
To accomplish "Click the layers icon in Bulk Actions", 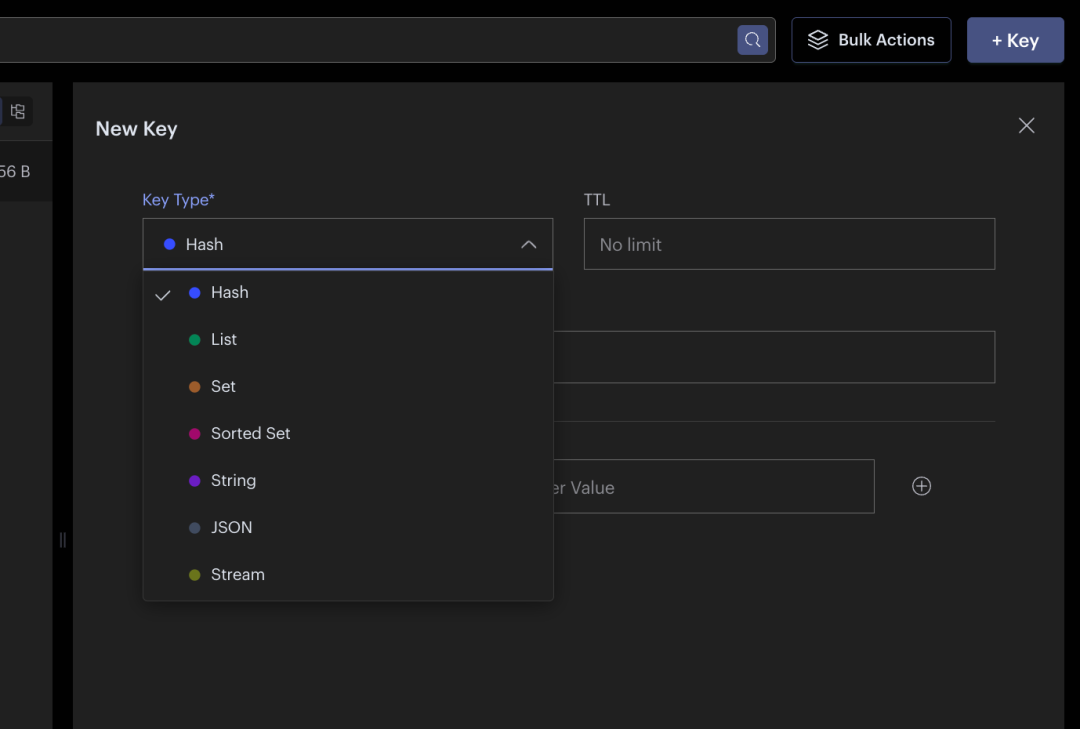I will pos(818,40).
